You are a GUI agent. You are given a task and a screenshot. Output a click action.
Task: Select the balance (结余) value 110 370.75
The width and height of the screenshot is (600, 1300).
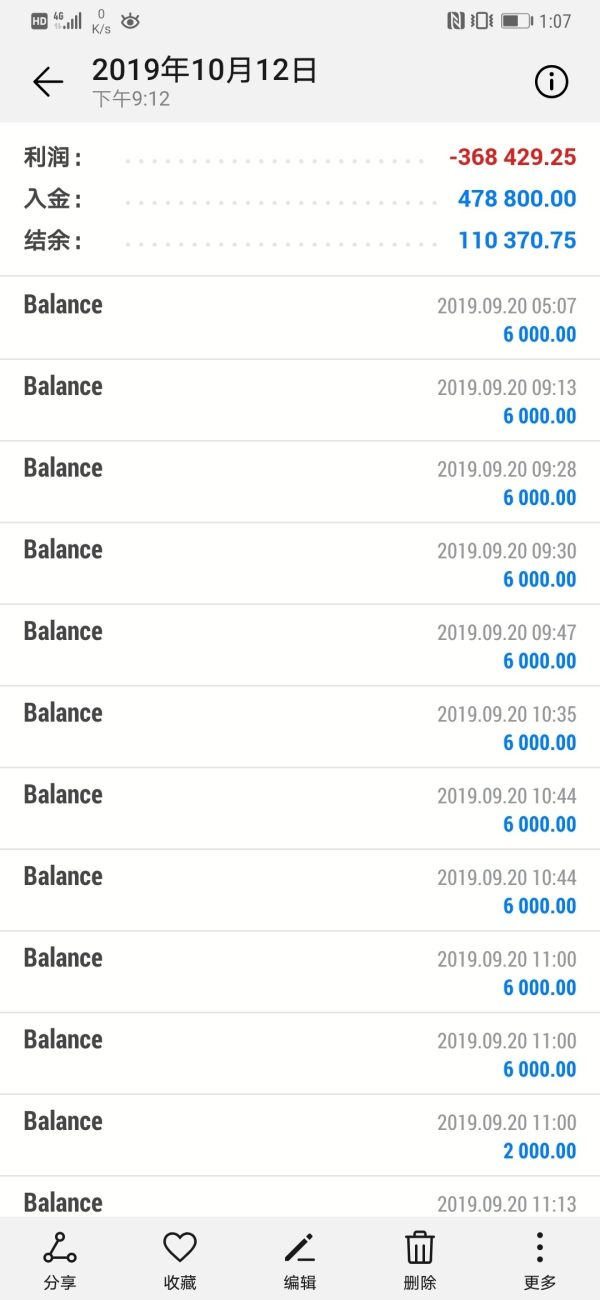coord(516,241)
